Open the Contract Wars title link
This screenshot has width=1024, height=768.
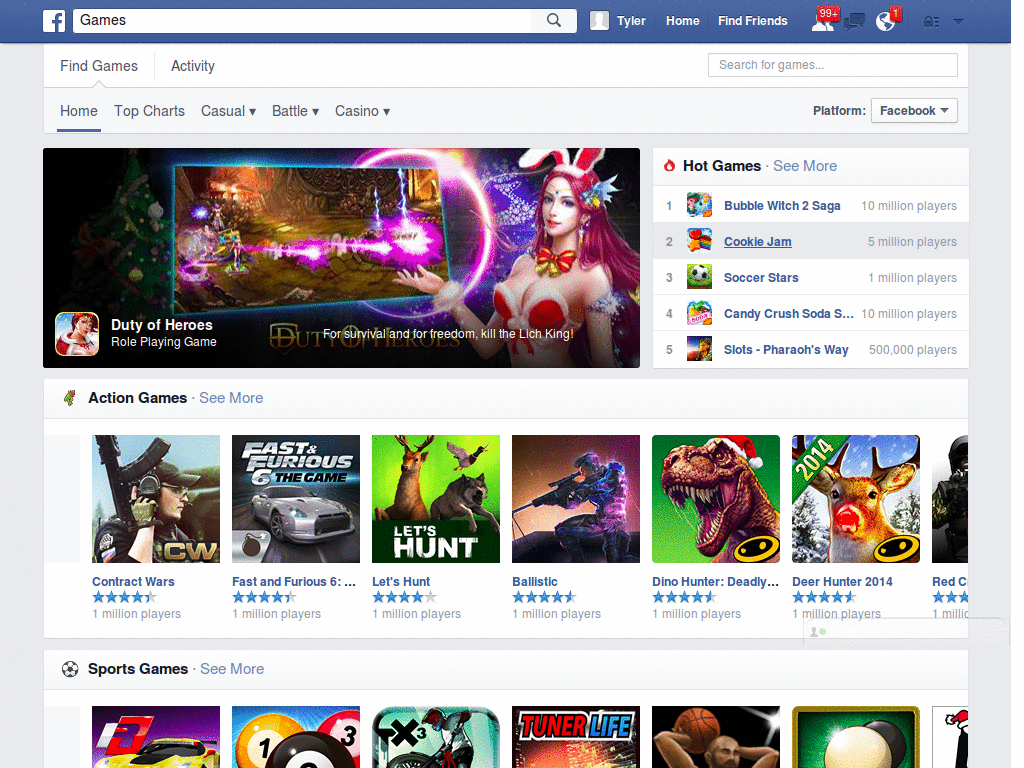click(x=133, y=581)
